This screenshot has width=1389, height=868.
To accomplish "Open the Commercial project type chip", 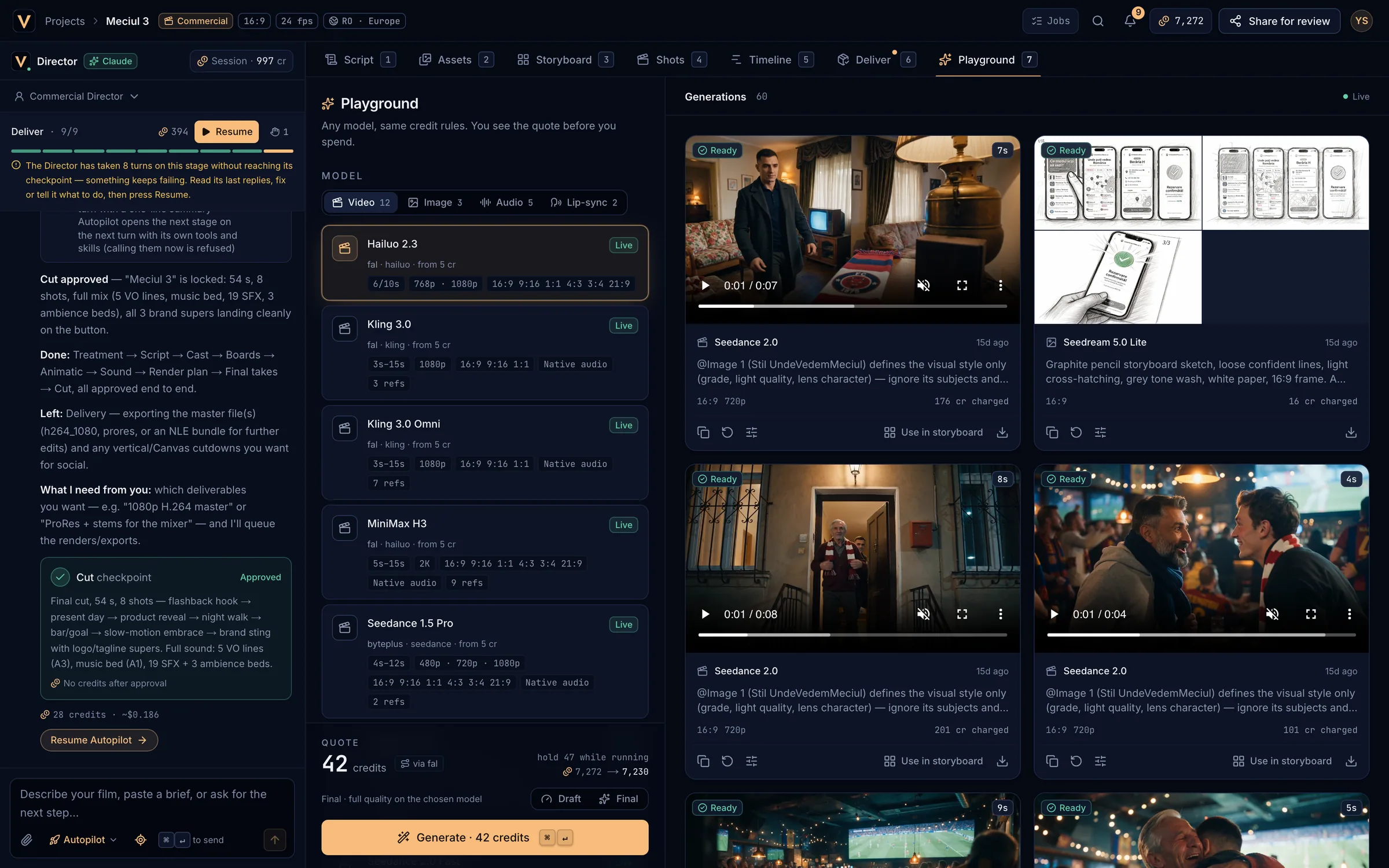I will coord(196,21).
